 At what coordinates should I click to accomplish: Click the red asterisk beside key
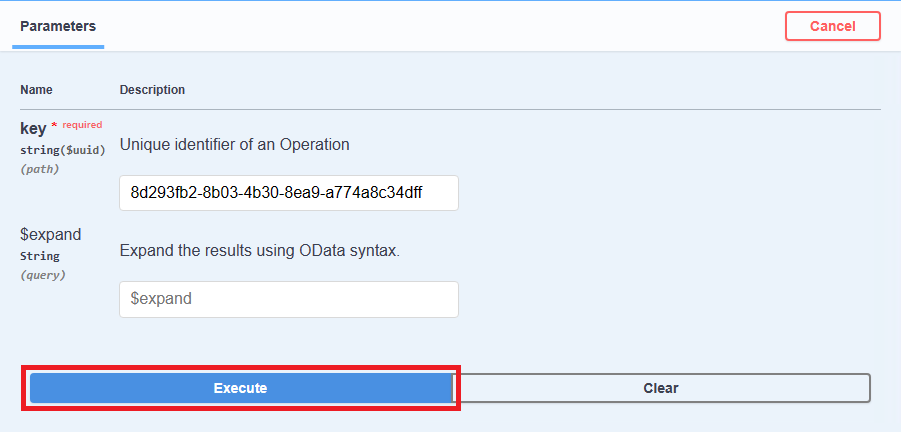(x=54, y=127)
